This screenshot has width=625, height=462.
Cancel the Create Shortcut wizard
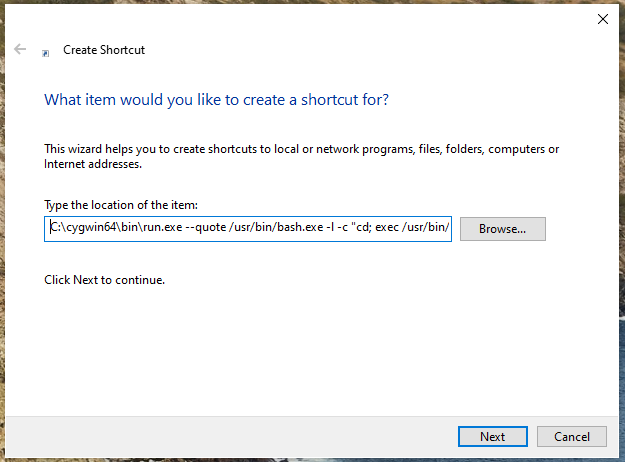click(x=572, y=436)
